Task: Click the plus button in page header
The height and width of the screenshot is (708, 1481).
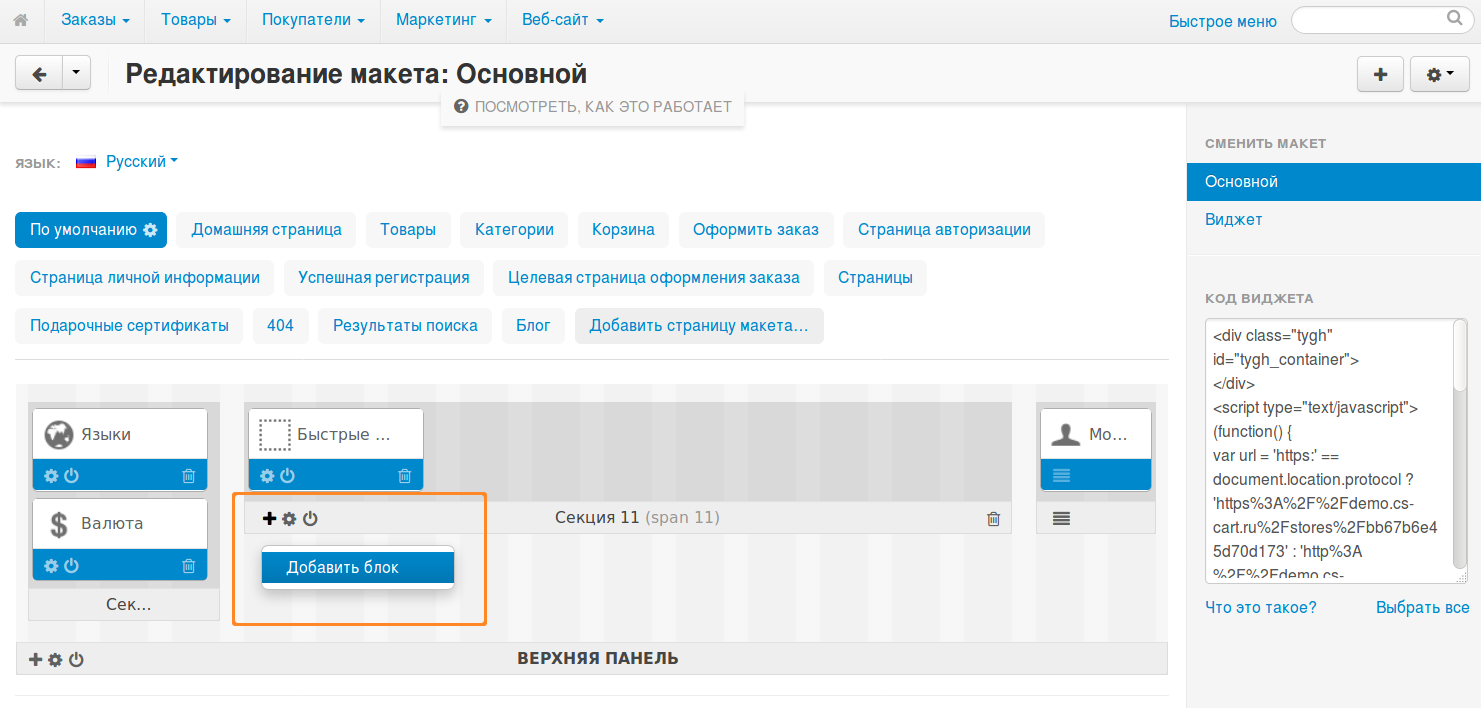Action: tap(1380, 74)
